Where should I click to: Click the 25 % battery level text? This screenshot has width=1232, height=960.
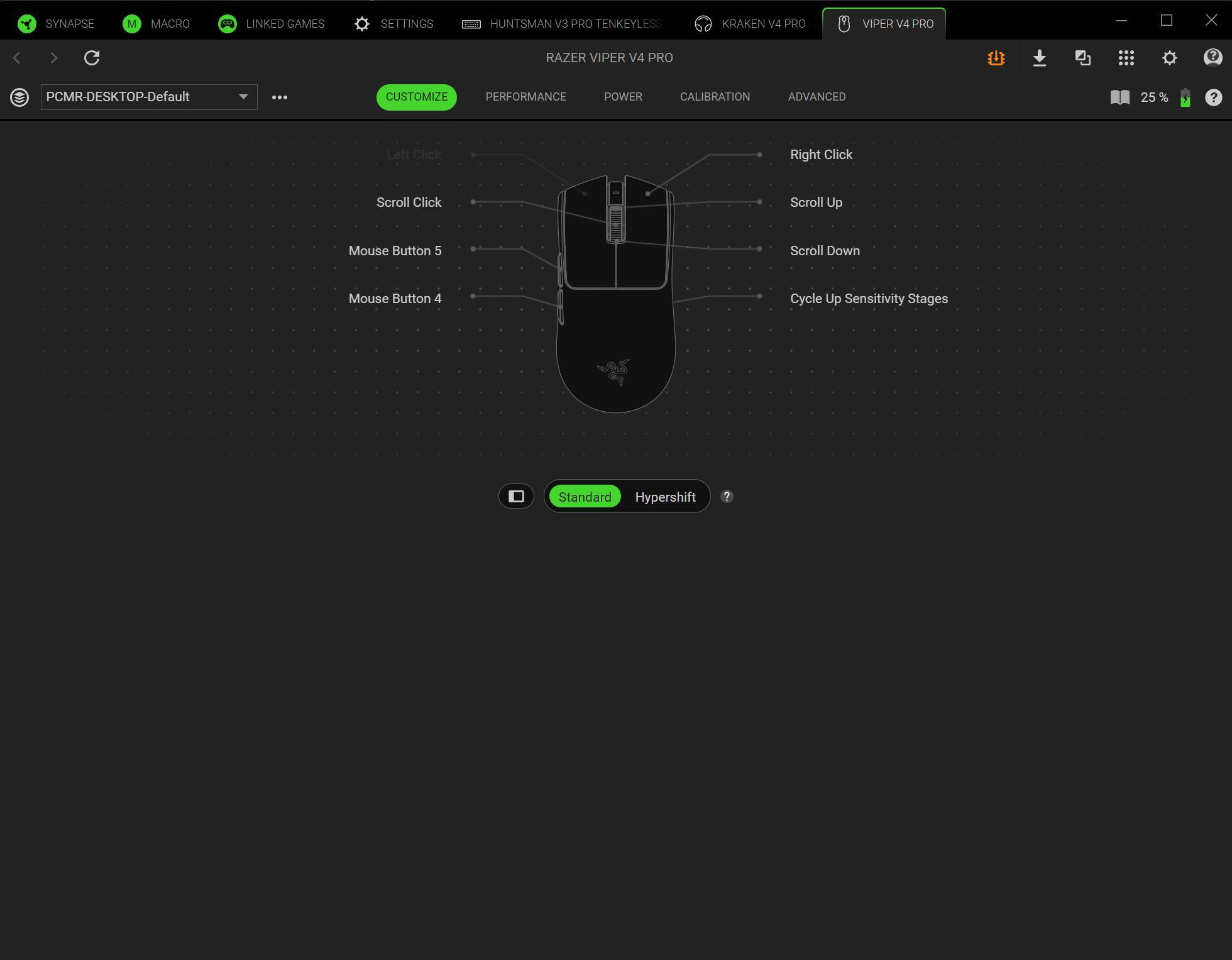1154,97
